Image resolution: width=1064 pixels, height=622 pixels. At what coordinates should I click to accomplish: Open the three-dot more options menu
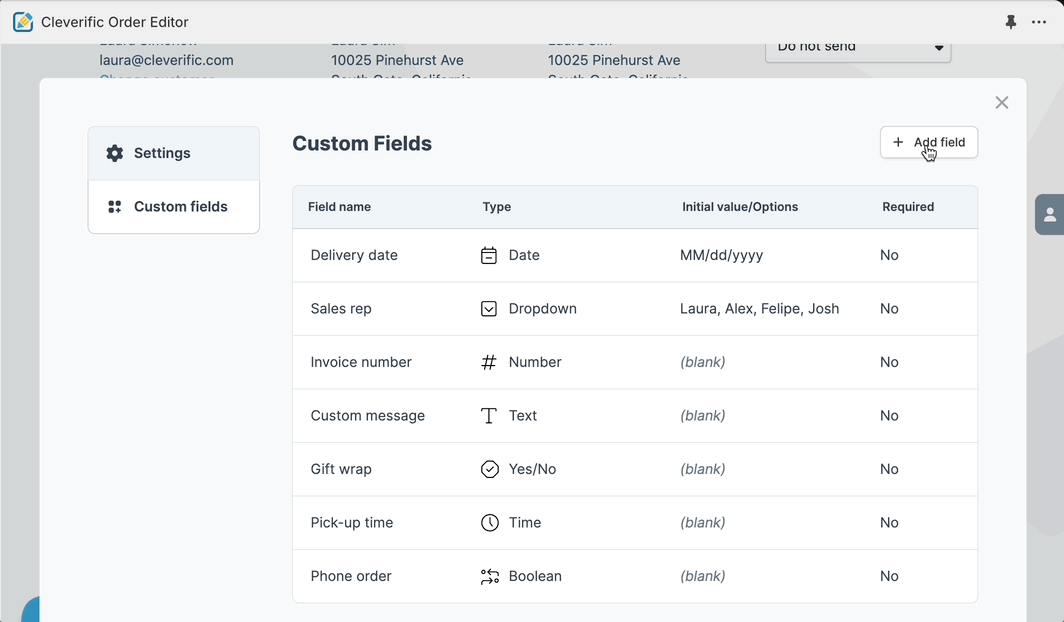tap(1039, 22)
